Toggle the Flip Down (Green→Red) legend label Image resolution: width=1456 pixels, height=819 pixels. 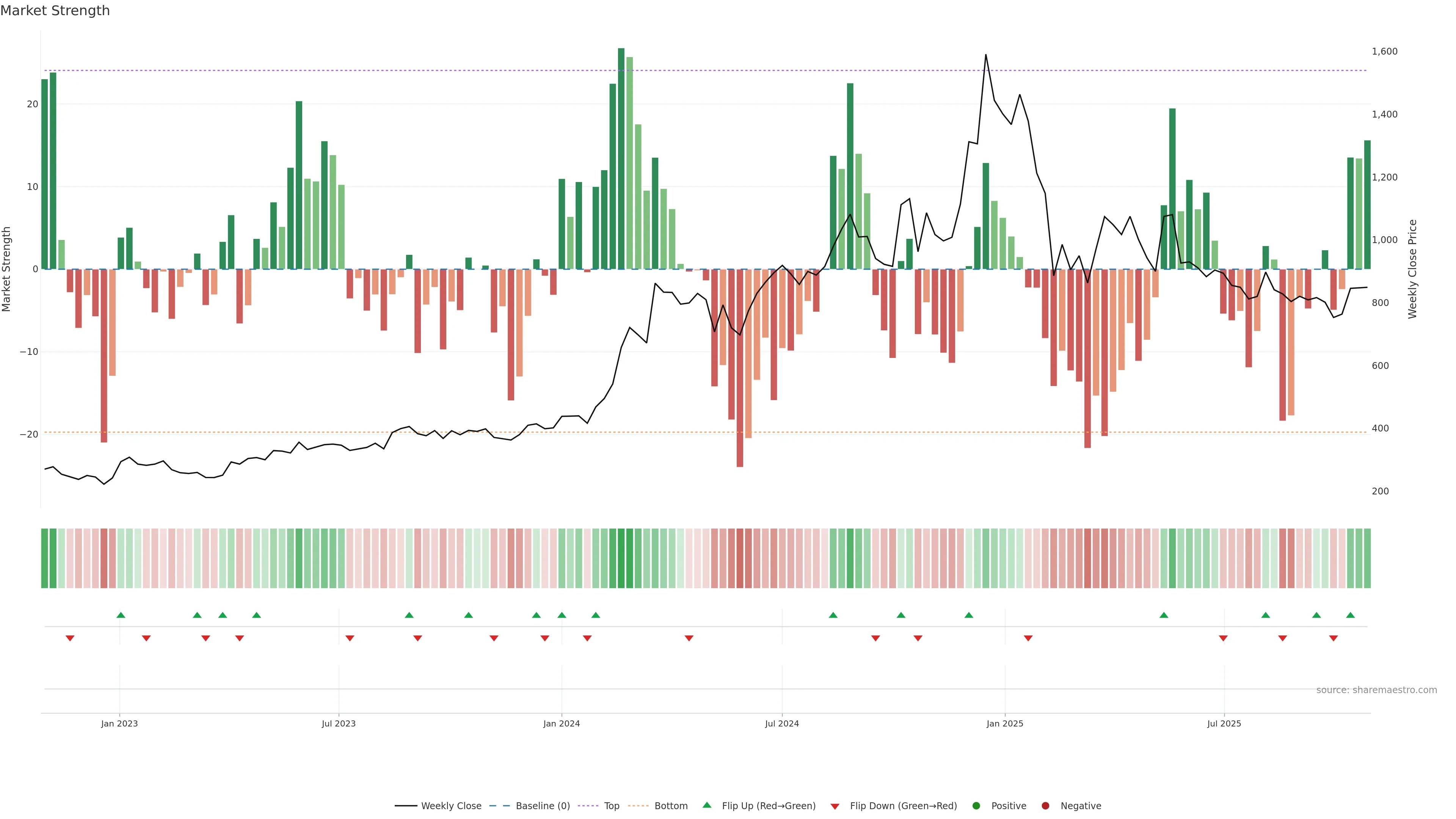click(x=903, y=806)
